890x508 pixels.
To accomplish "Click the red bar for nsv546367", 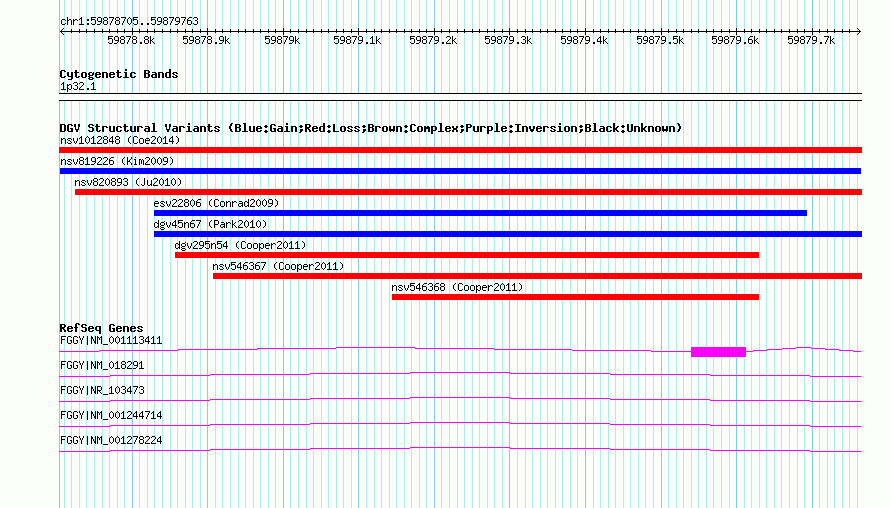I will tap(537, 276).
